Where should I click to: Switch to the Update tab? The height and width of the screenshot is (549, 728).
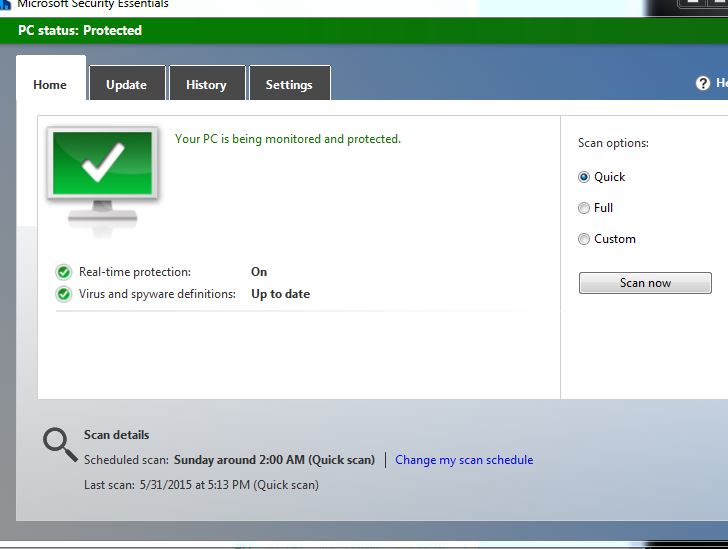[x=127, y=84]
